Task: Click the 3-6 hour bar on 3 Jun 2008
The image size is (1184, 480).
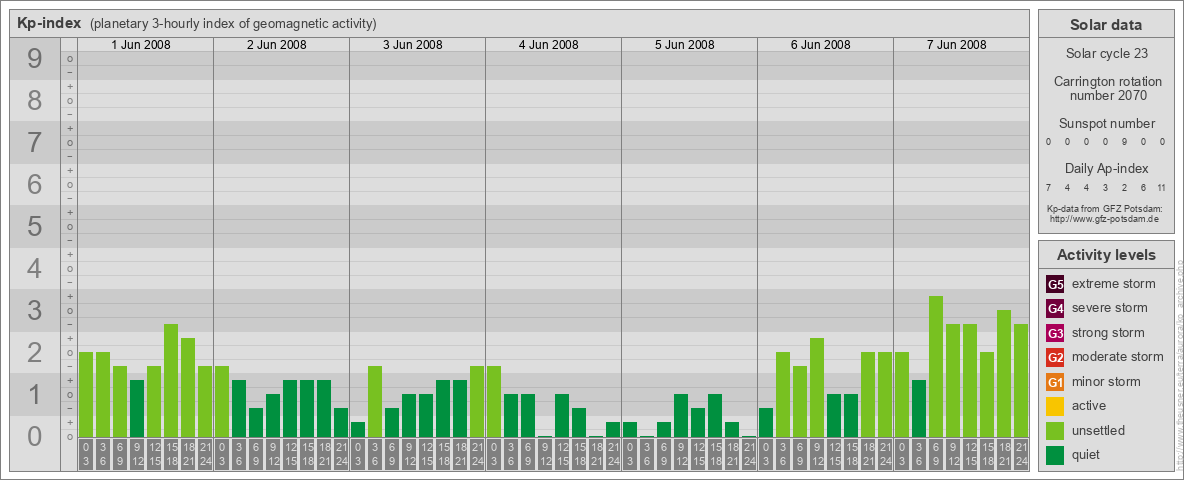Action: point(375,402)
